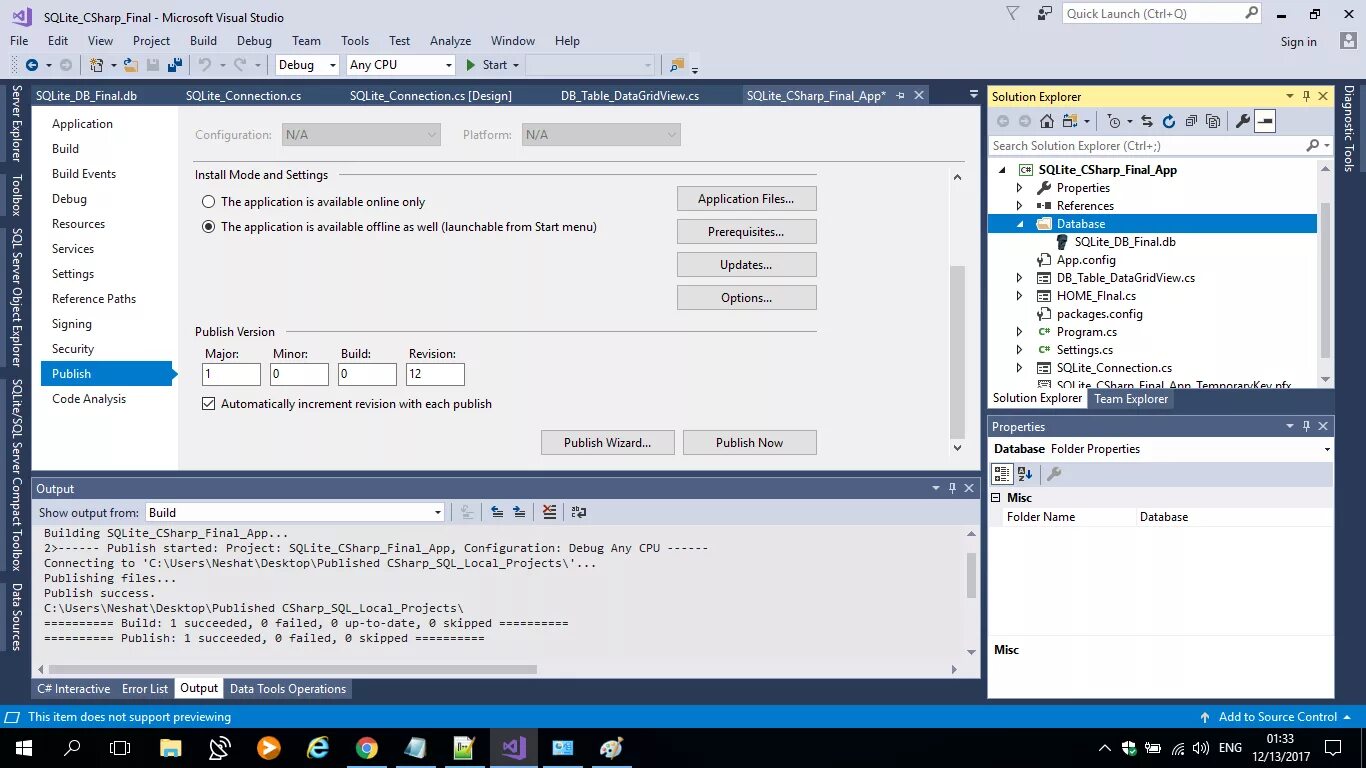This screenshot has height=768, width=1366.
Task: Click the Revision number input field
Action: tap(435, 374)
